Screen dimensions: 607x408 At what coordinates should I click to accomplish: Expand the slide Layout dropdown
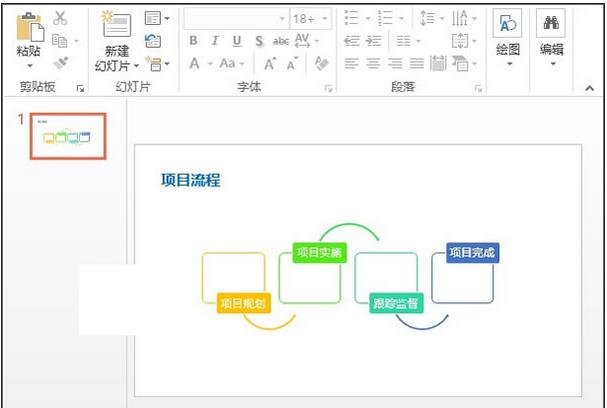click(156, 18)
